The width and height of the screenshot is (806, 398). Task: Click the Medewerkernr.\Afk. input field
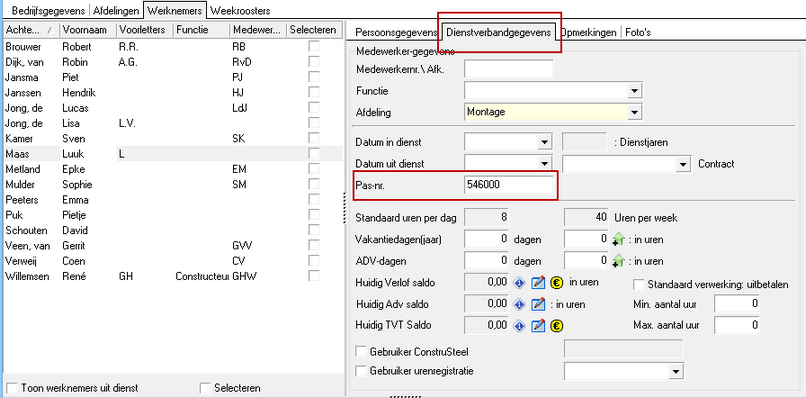click(x=508, y=68)
